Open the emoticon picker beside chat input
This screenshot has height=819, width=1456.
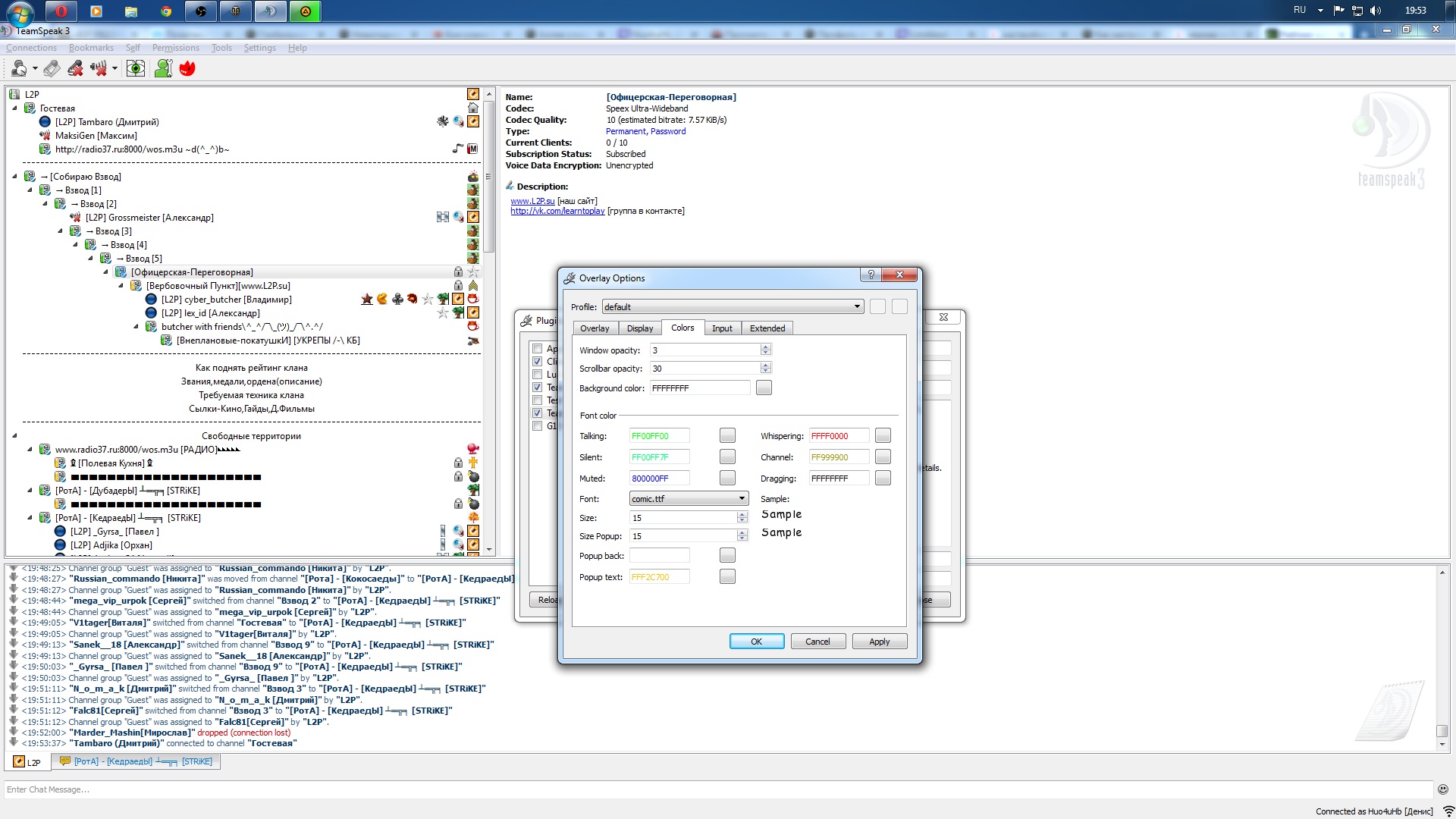[x=1442, y=789]
